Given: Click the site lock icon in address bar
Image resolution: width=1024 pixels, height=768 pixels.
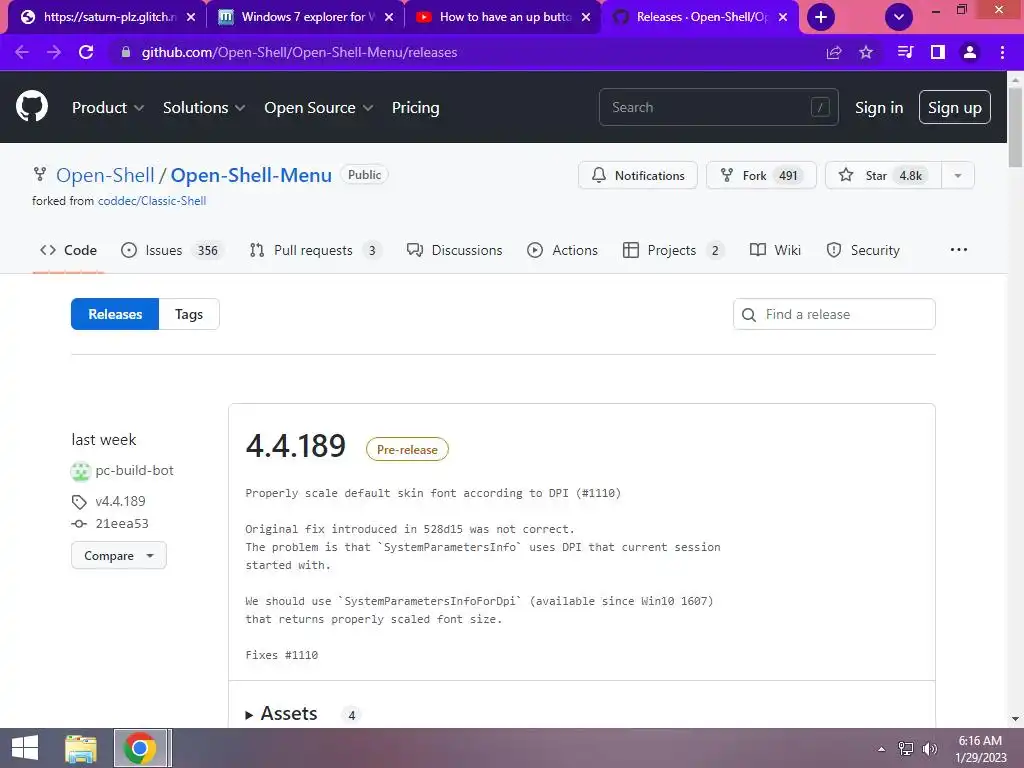Looking at the screenshot, I should [126, 52].
